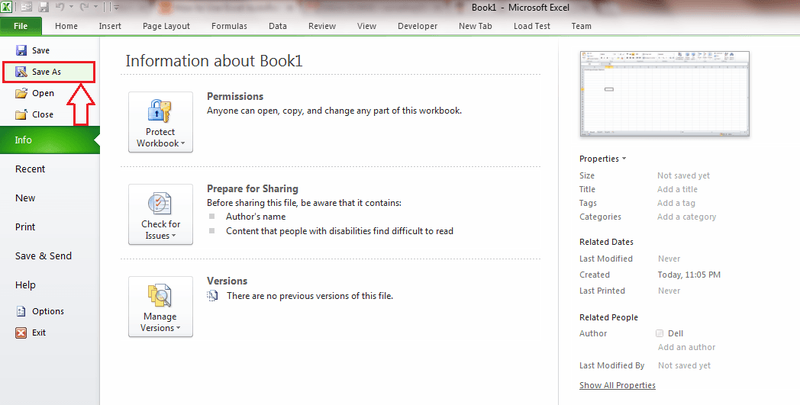Click the quick access Save icon
Viewport: 800px width, 405px height.
(x=44, y=7)
